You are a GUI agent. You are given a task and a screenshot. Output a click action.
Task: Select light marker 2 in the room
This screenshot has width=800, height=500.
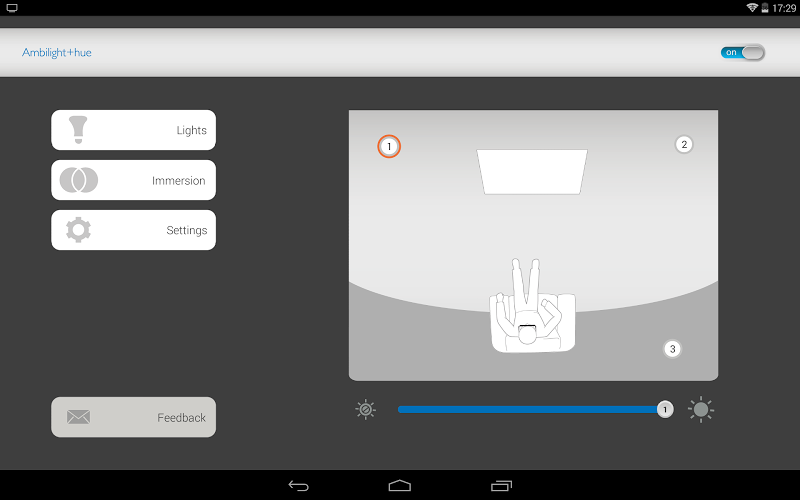click(x=684, y=144)
